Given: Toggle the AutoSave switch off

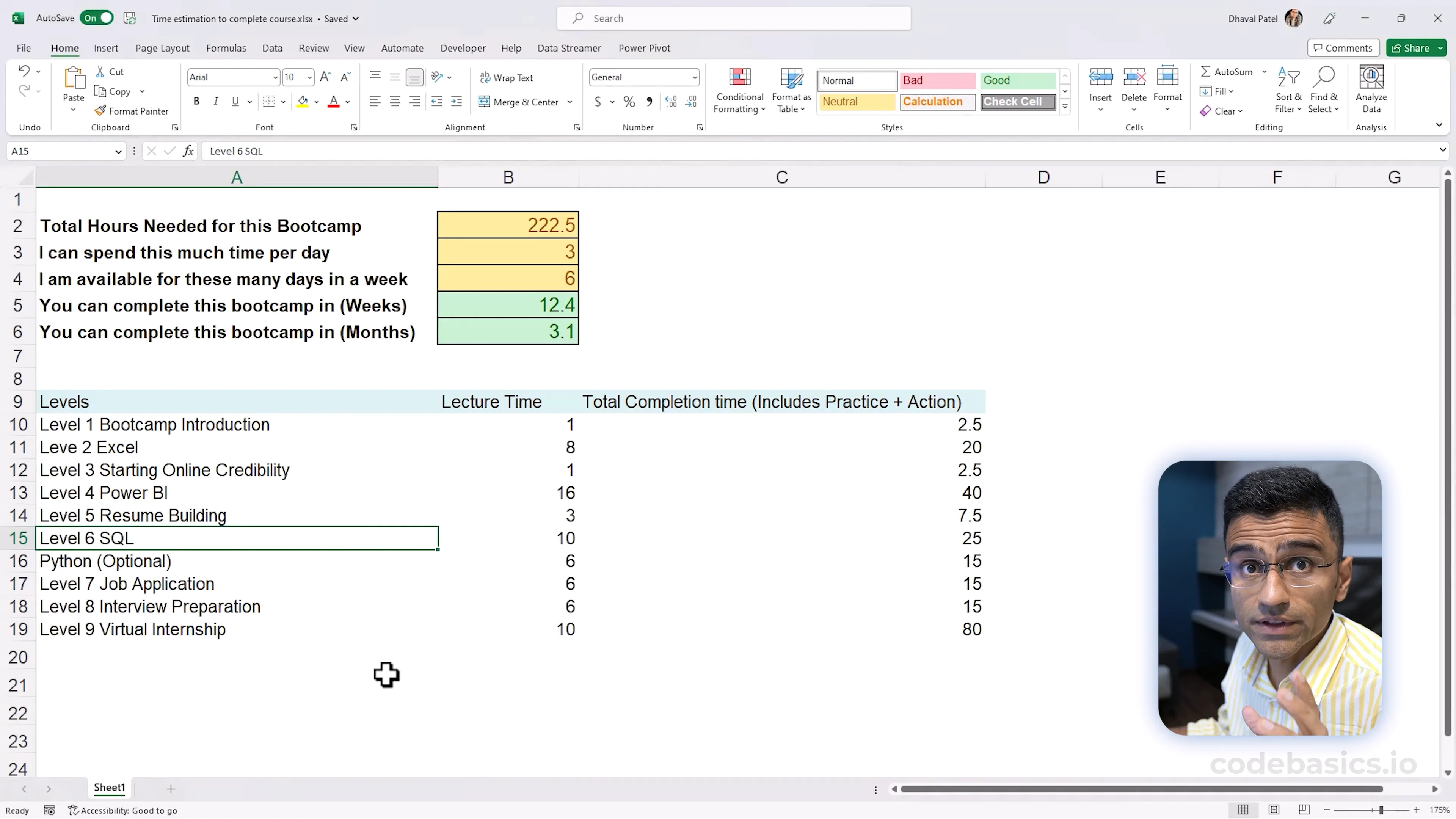Looking at the screenshot, I should point(97,18).
